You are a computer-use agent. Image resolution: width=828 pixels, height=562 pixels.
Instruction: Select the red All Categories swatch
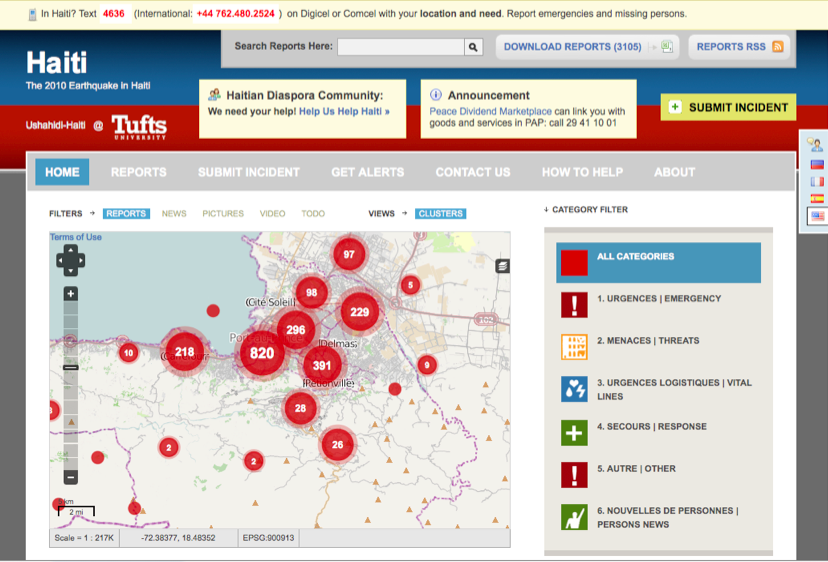(x=574, y=263)
